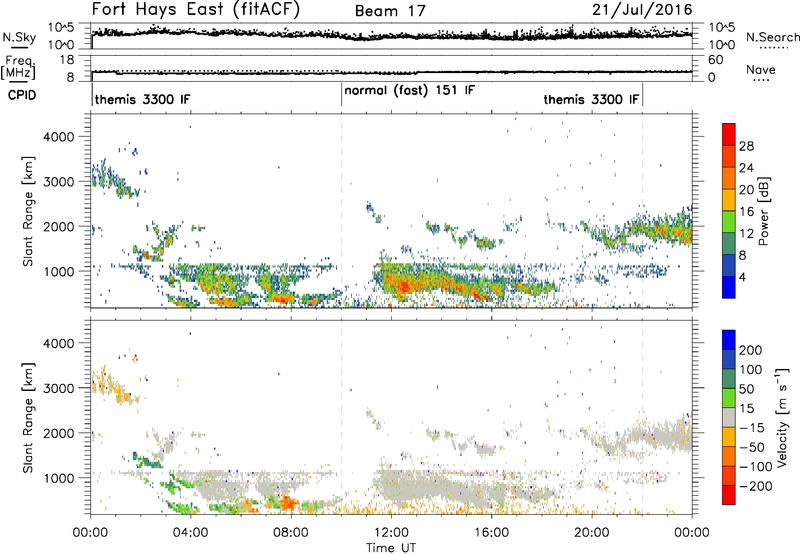Click the '200' value on the Velocity color bar
800x554 pixels.
click(751, 350)
